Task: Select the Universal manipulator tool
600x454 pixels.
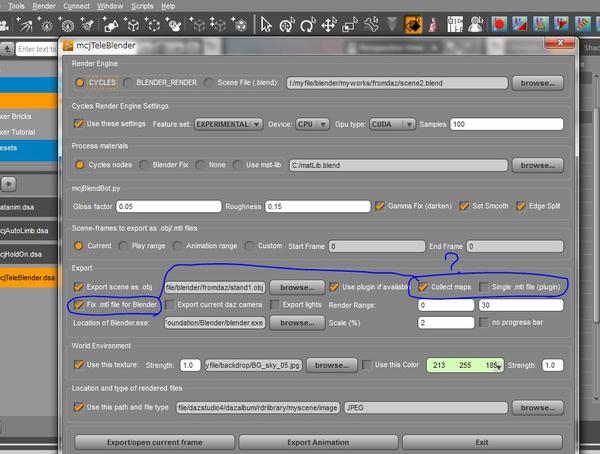Action: (x=287, y=24)
